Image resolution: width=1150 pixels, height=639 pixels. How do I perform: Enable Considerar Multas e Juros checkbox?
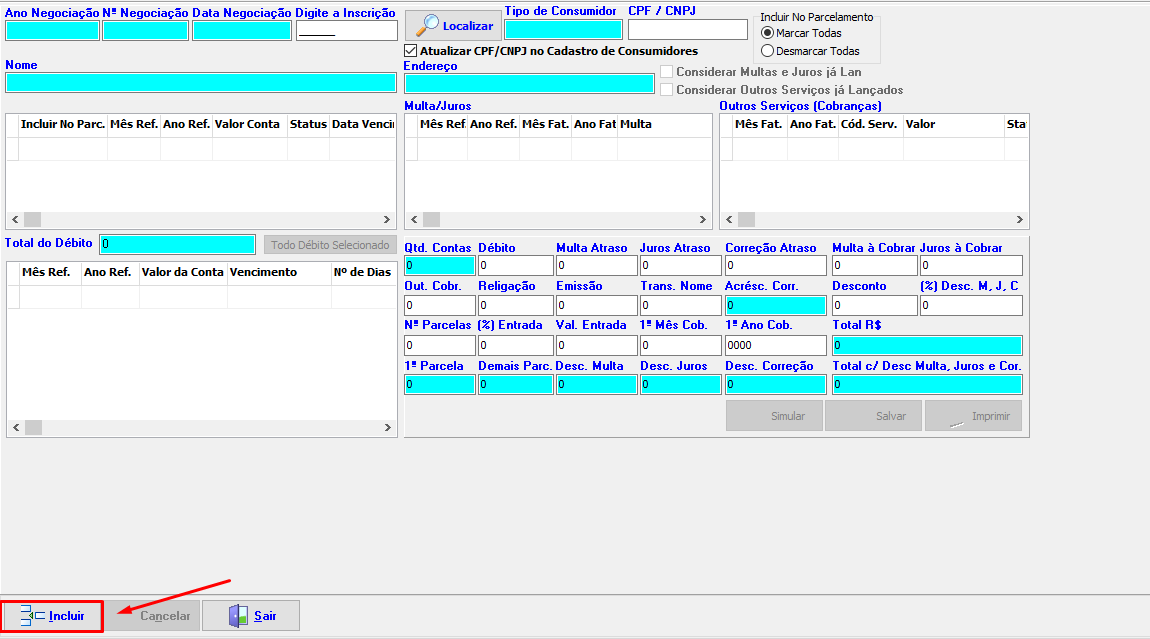[x=667, y=72]
